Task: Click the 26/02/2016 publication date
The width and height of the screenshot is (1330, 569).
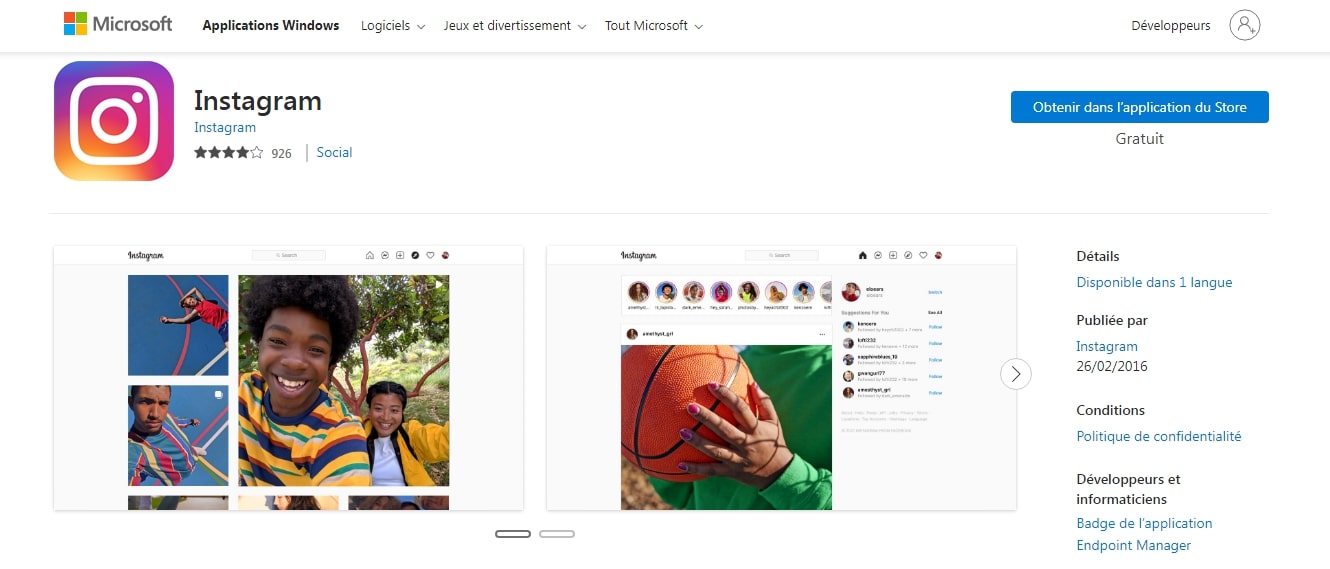Action: tap(1112, 366)
